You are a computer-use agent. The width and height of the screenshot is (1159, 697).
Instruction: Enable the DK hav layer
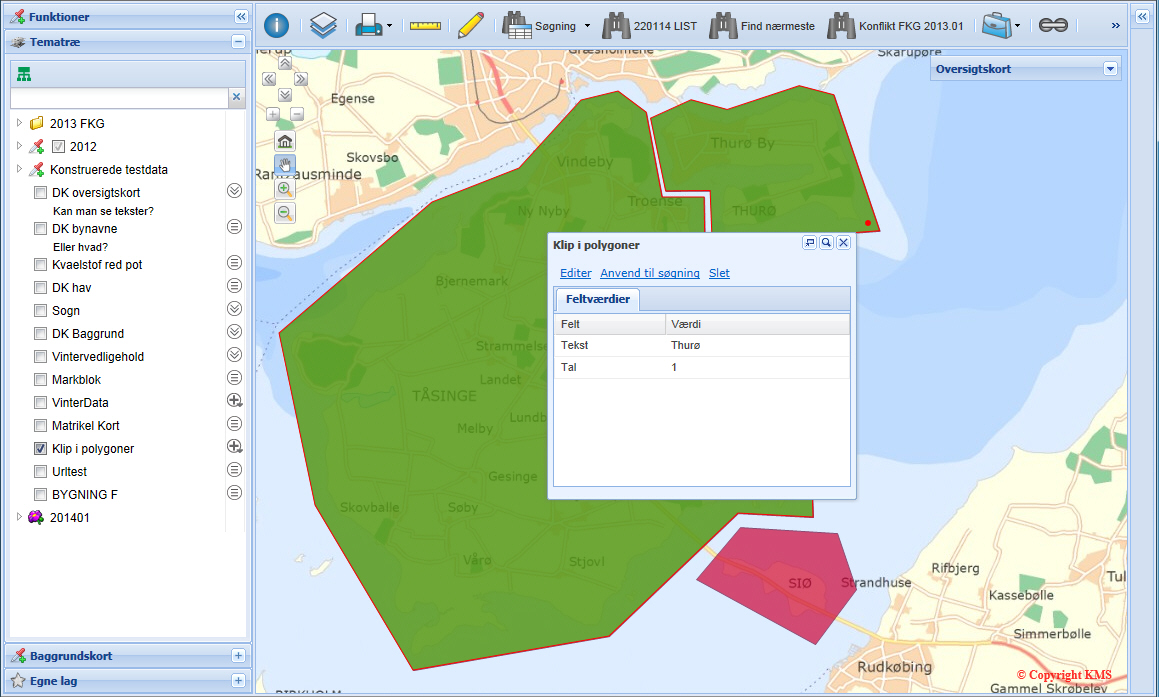(x=41, y=288)
